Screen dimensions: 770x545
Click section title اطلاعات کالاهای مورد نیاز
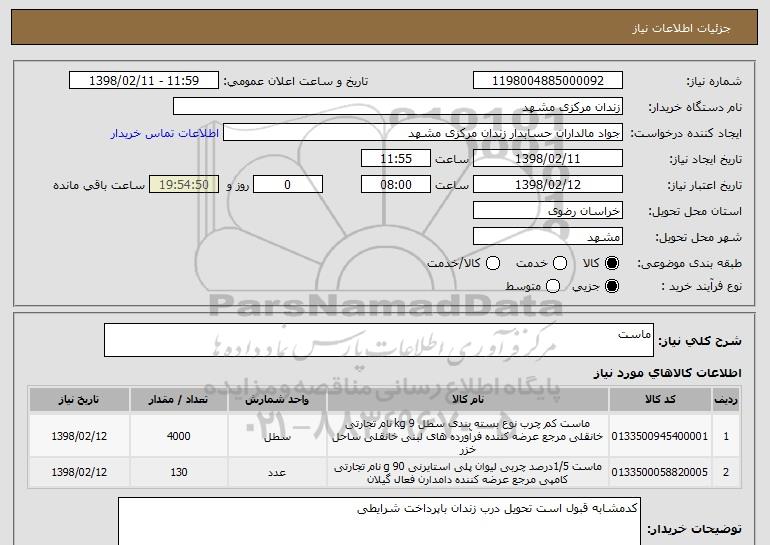click(667, 373)
